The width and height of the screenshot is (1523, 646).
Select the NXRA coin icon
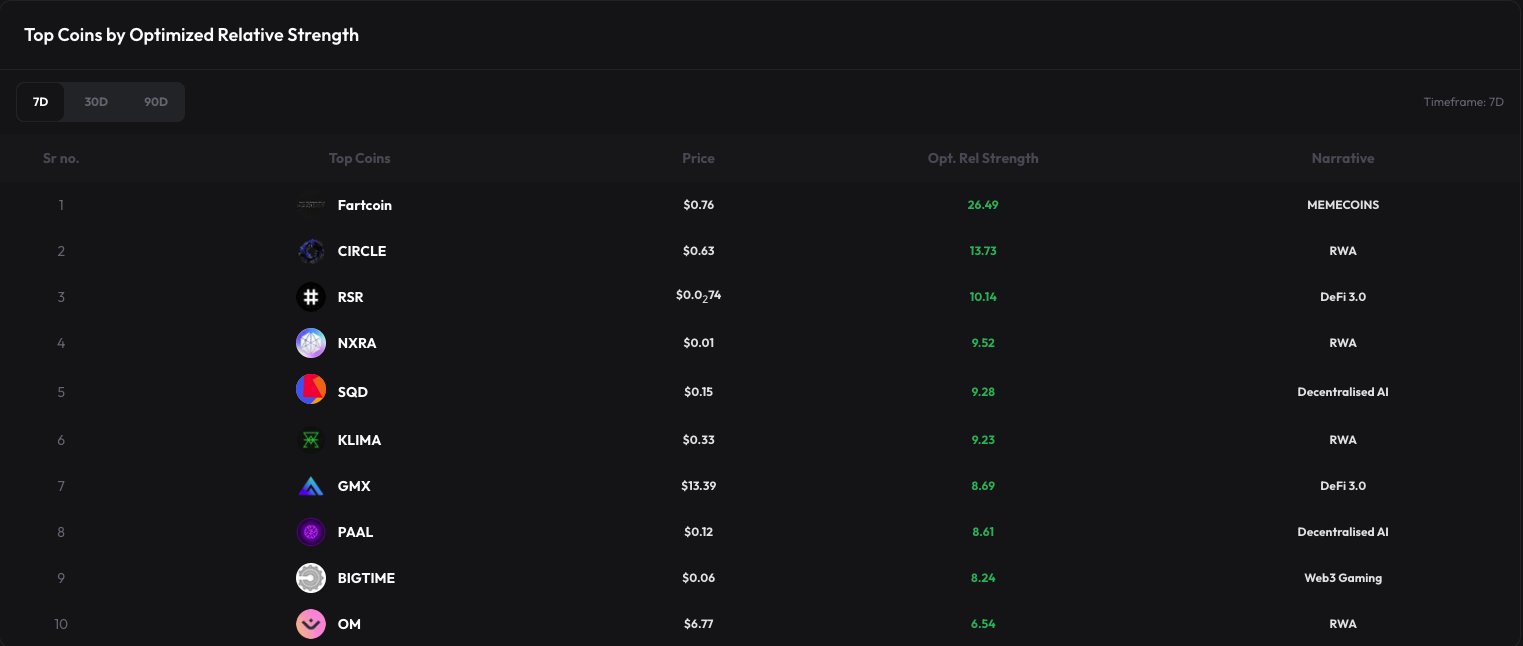pos(311,343)
